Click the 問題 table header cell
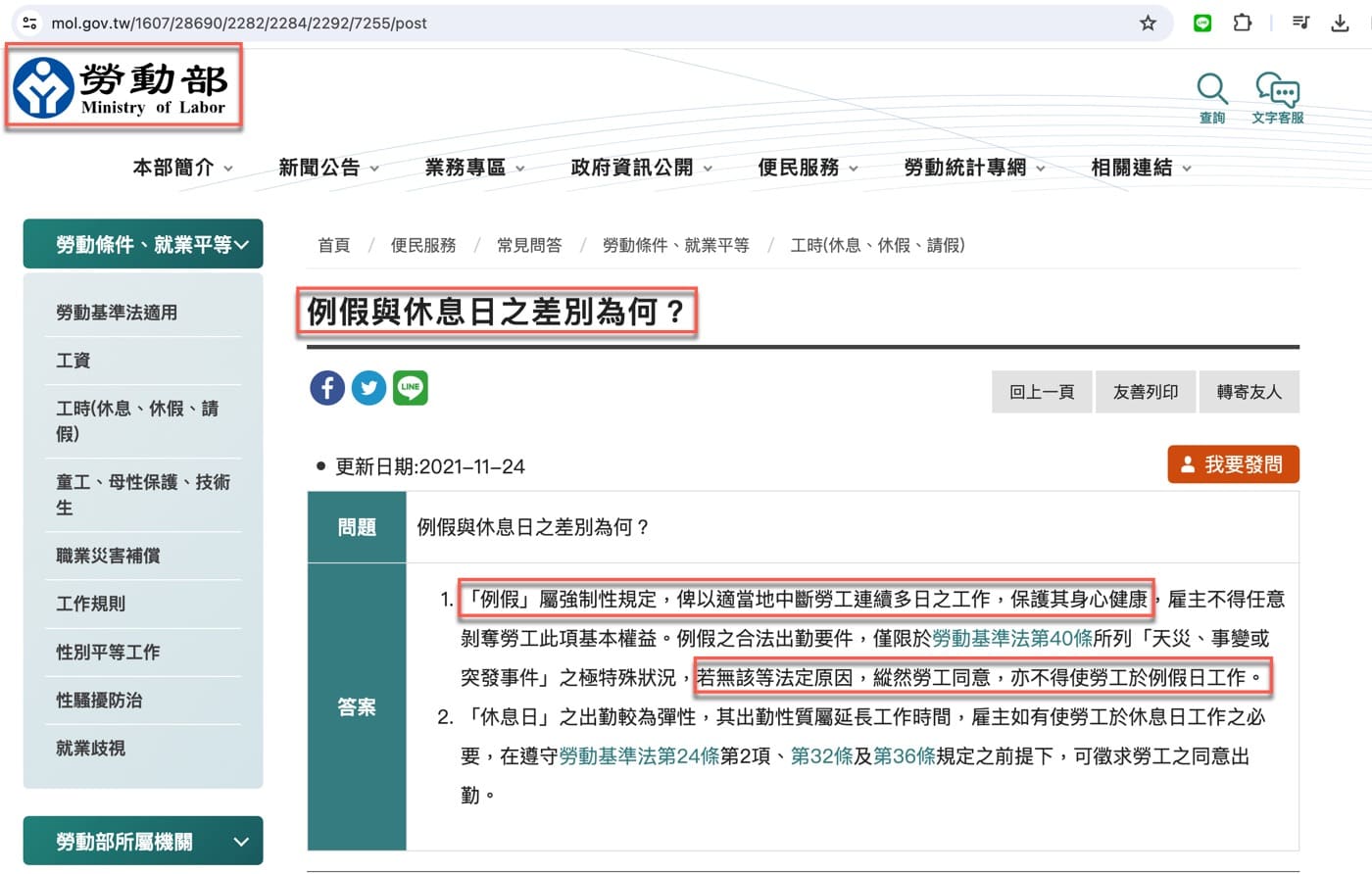 [357, 527]
